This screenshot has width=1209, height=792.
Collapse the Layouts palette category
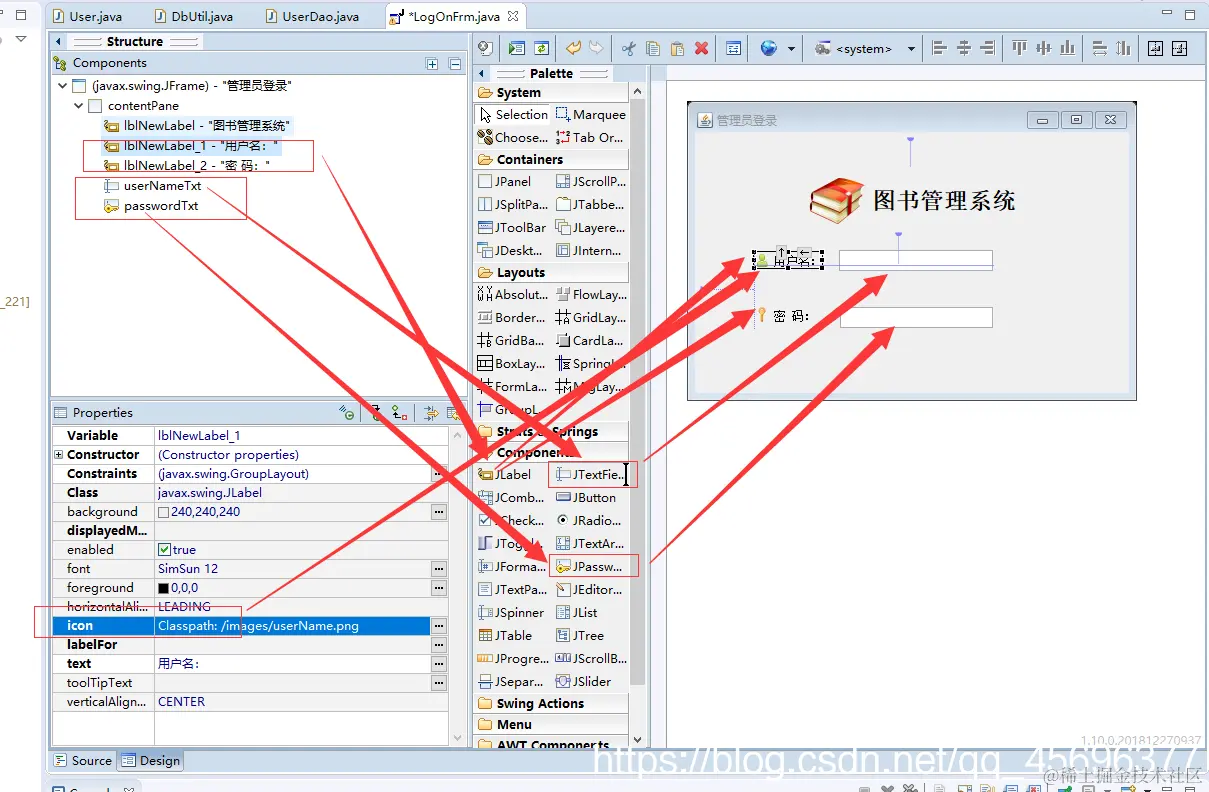pyautogui.click(x=551, y=272)
